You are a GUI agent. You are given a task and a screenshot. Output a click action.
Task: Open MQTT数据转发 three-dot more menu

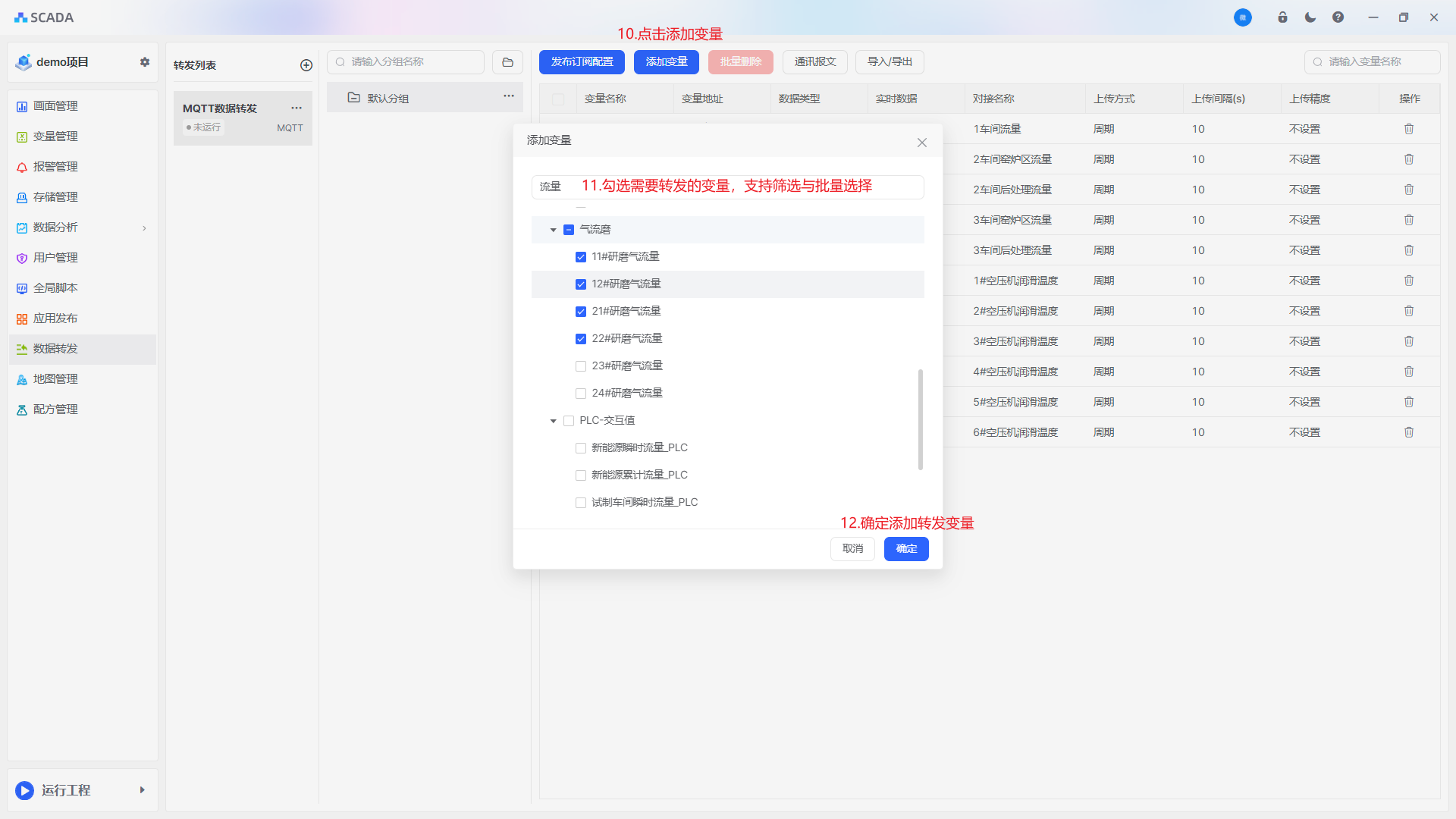[x=297, y=108]
